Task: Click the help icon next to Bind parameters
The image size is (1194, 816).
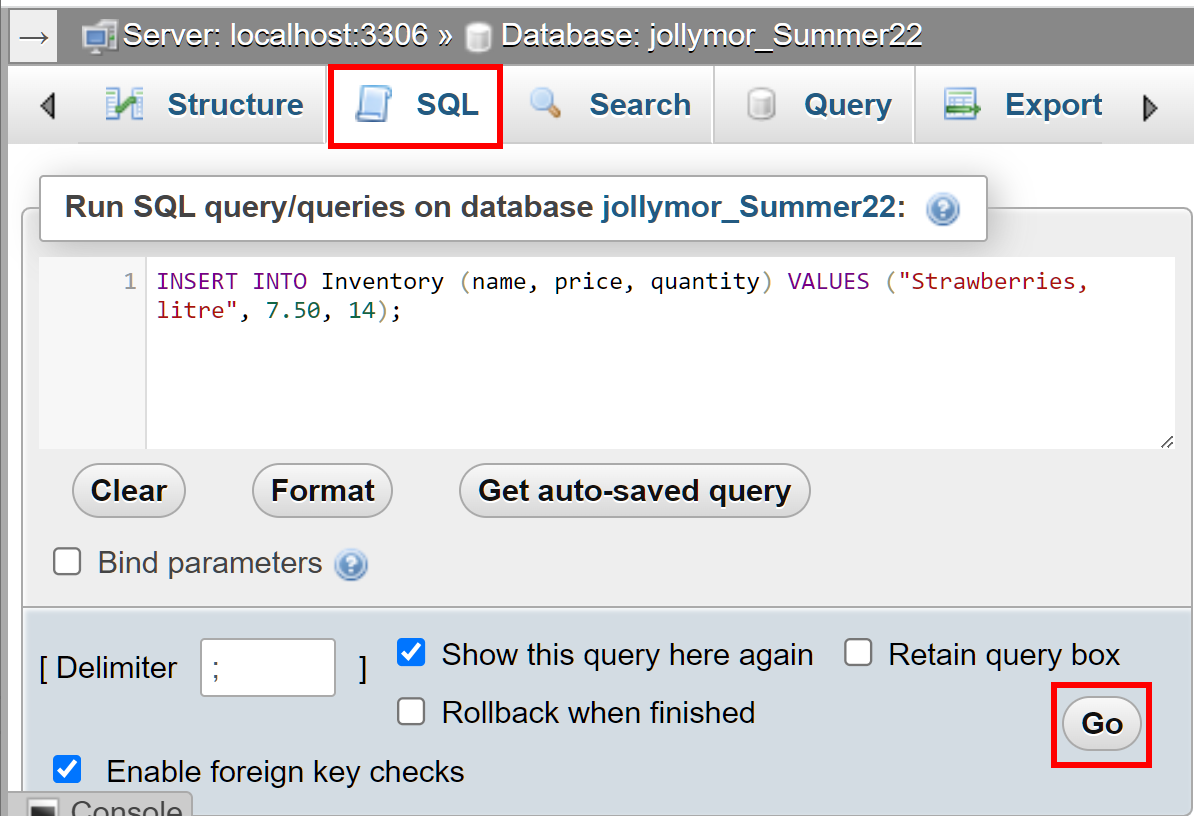Action: tap(351, 564)
